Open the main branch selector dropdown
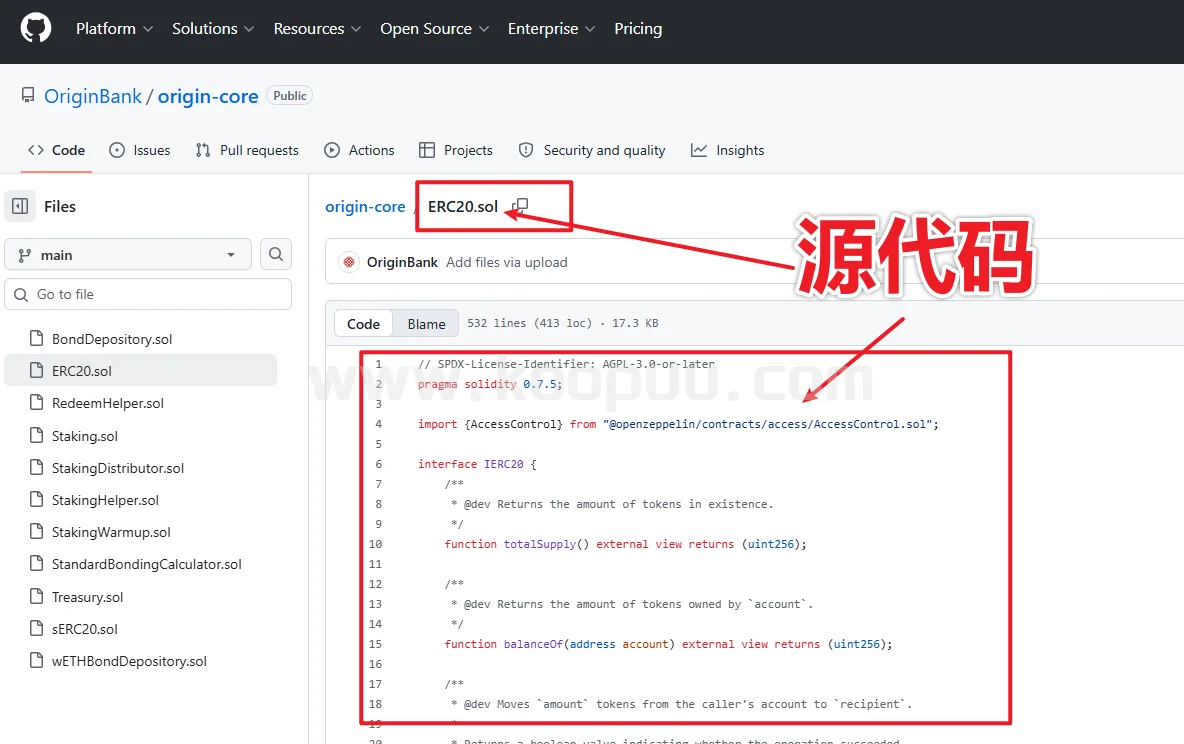Viewport: 1184px width, 744px height. pyautogui.click(x=128, y=255)
